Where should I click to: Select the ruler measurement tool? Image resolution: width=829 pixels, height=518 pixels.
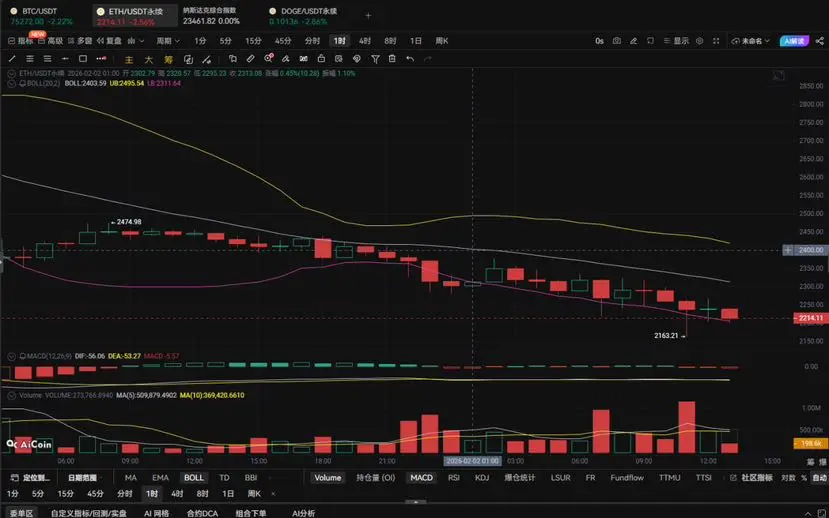[x=251, y=59]
